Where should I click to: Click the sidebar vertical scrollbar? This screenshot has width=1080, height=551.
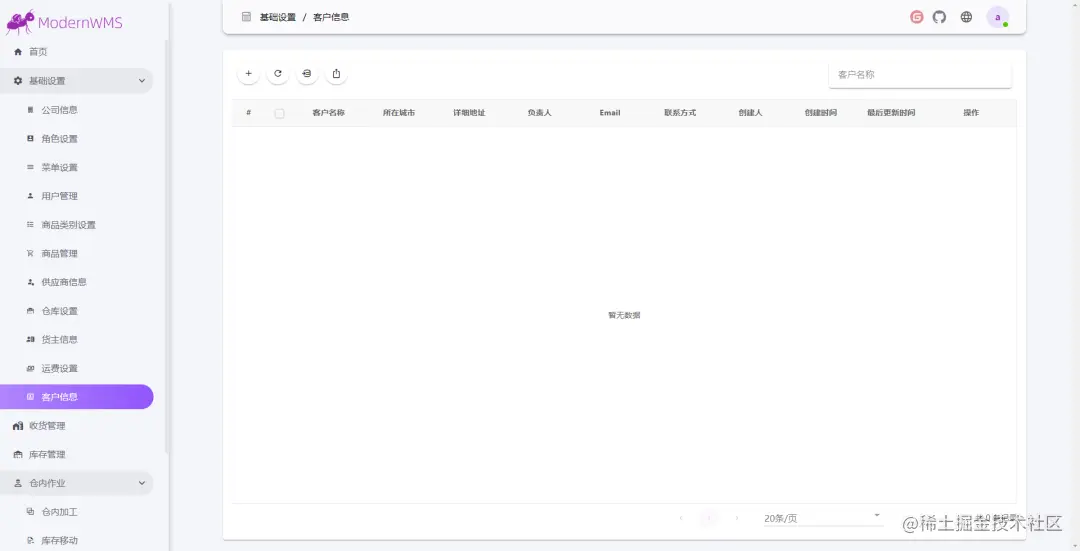(167, 247)
